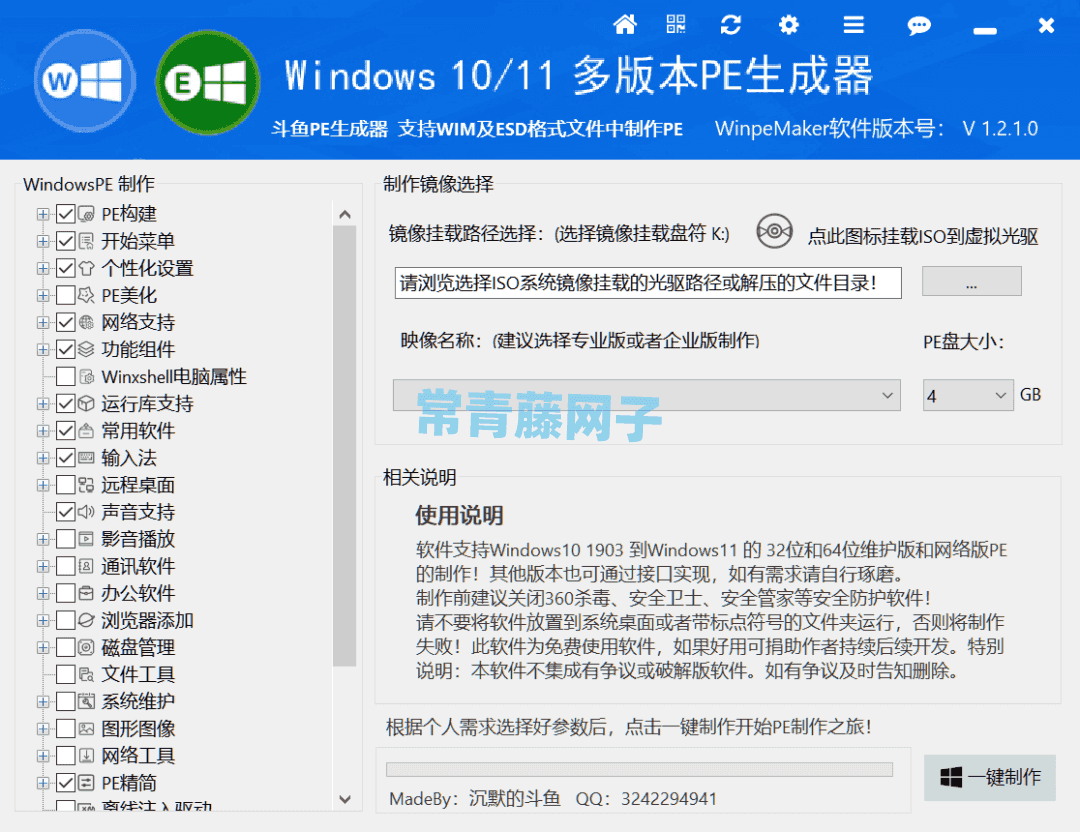Image resolution: width=1080 pixels, height=832 pixels.
Task: Click 点此图标挂载ISO到虚拟光驱 text
Action: 923,236
